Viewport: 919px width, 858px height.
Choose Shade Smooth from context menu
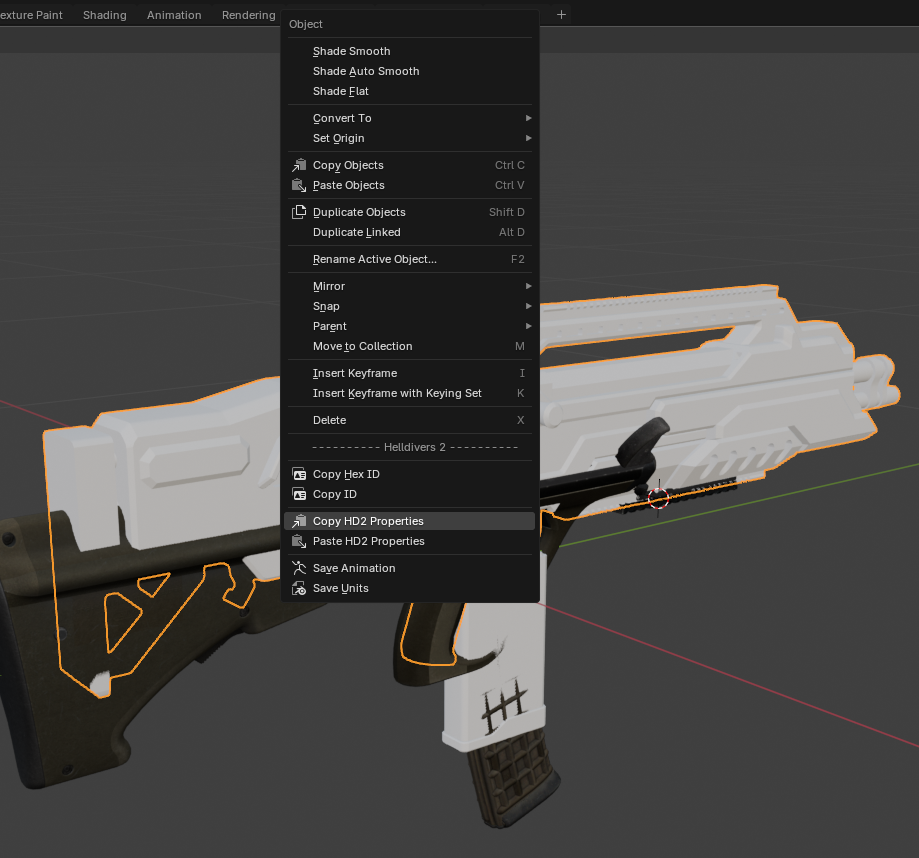coord(352,51)
